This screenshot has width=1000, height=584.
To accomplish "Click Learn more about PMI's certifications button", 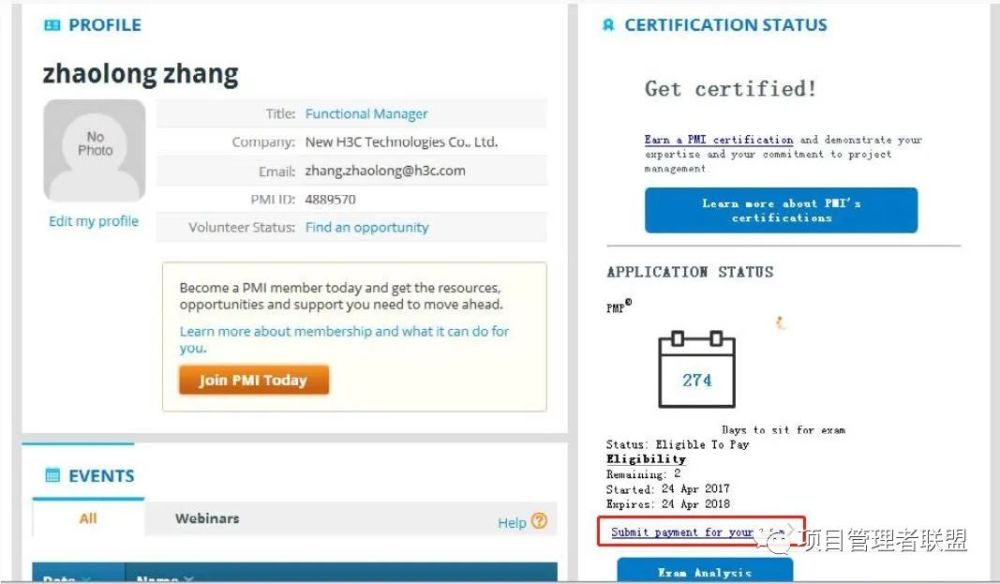I will (781, 210).
